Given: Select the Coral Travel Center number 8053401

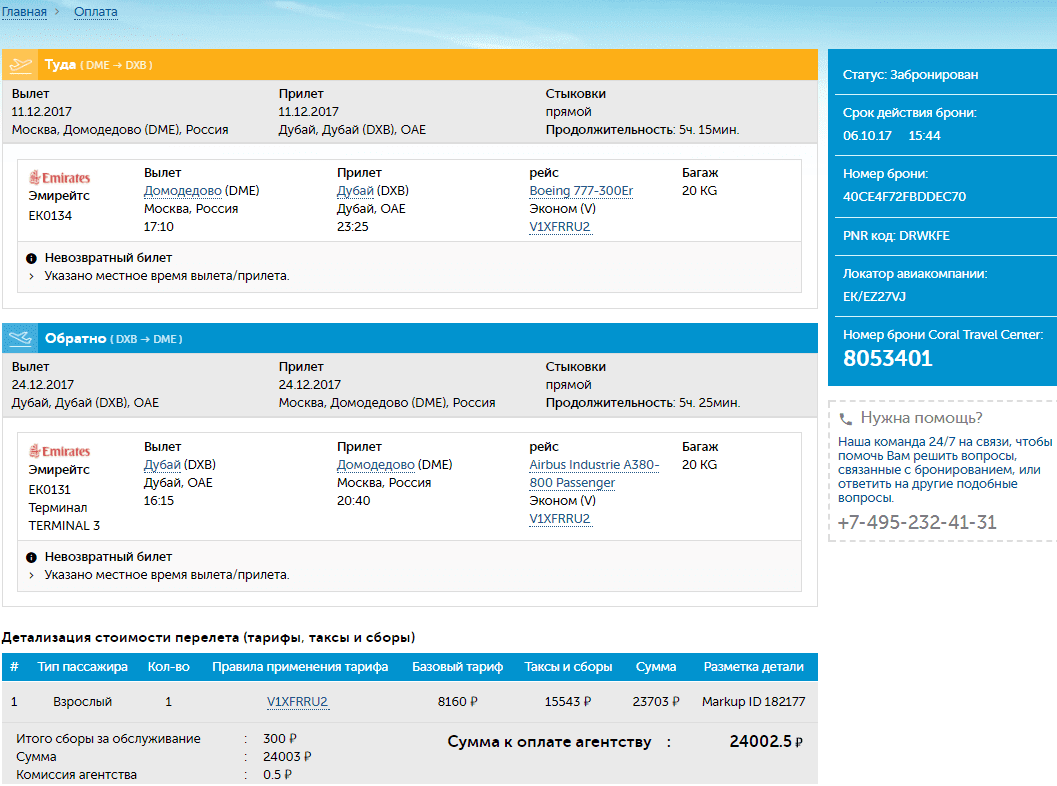Looking at the screenshot, I should pos(888,358).
